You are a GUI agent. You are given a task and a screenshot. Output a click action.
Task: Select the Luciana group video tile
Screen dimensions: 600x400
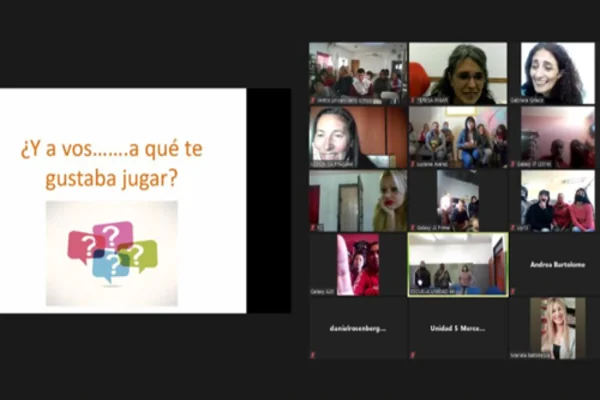click(458, 137)
